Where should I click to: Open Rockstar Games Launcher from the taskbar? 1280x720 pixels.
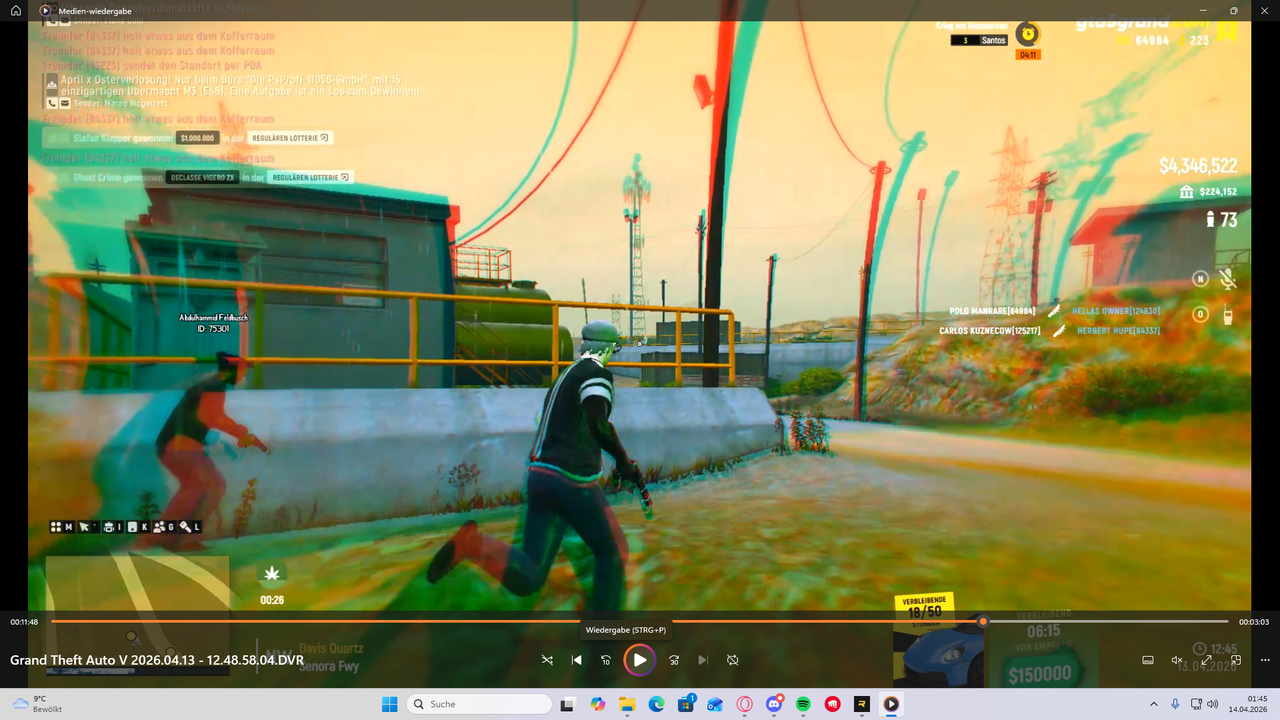(x=862, y=704)
